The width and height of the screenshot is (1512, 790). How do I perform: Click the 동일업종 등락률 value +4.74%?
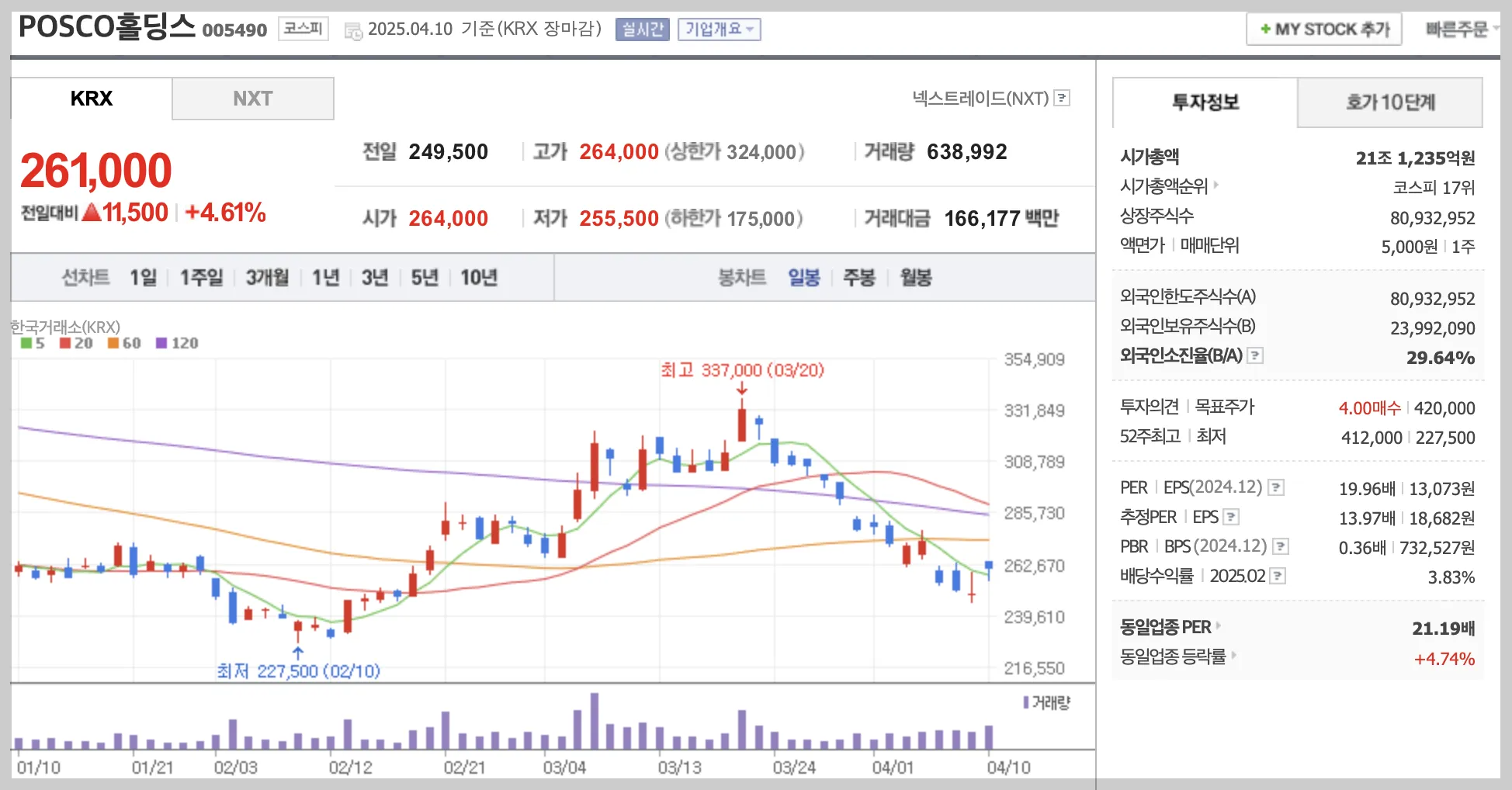[x=1444, y=659]
